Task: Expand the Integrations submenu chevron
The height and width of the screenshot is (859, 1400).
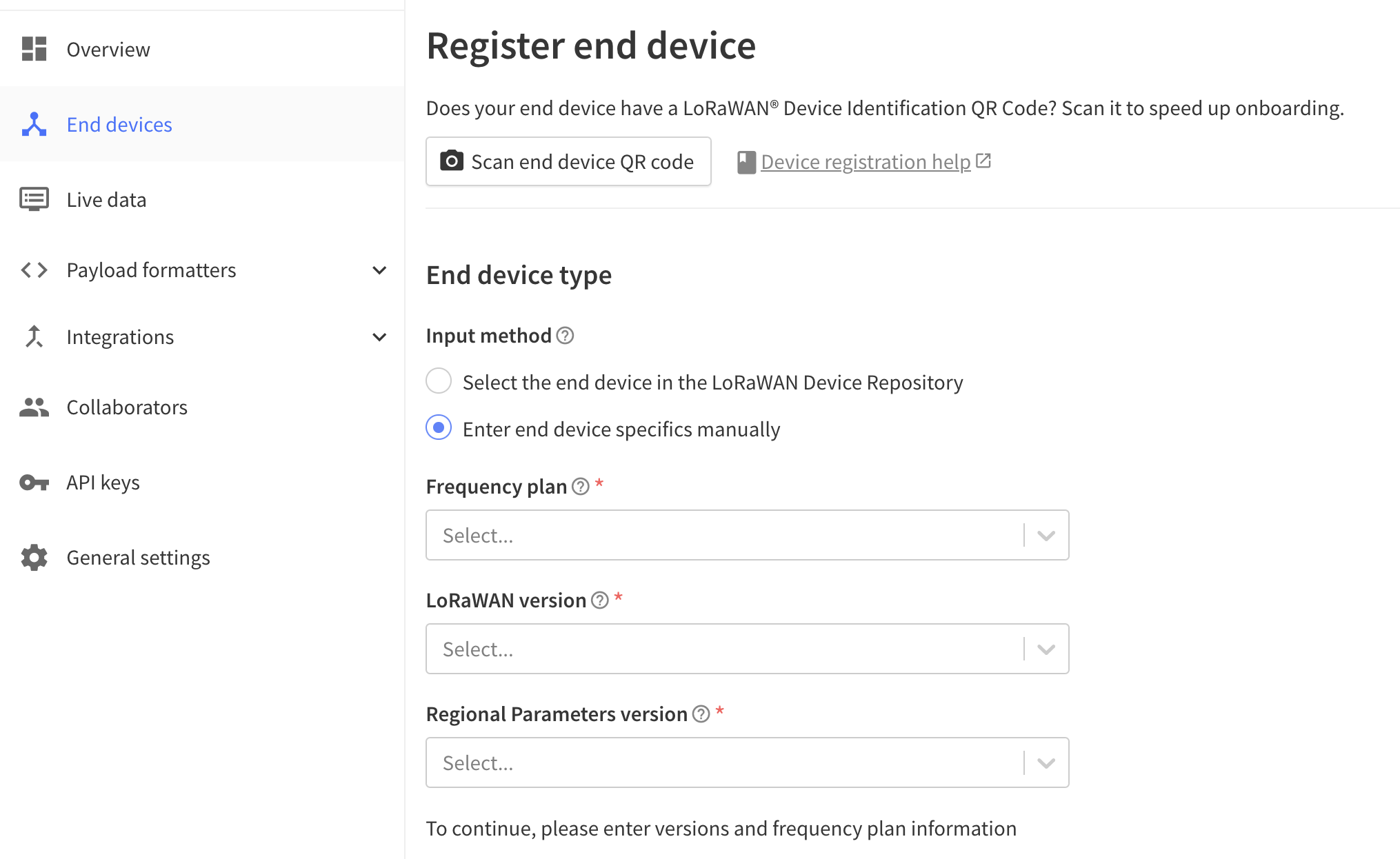Action: point(379,336)
